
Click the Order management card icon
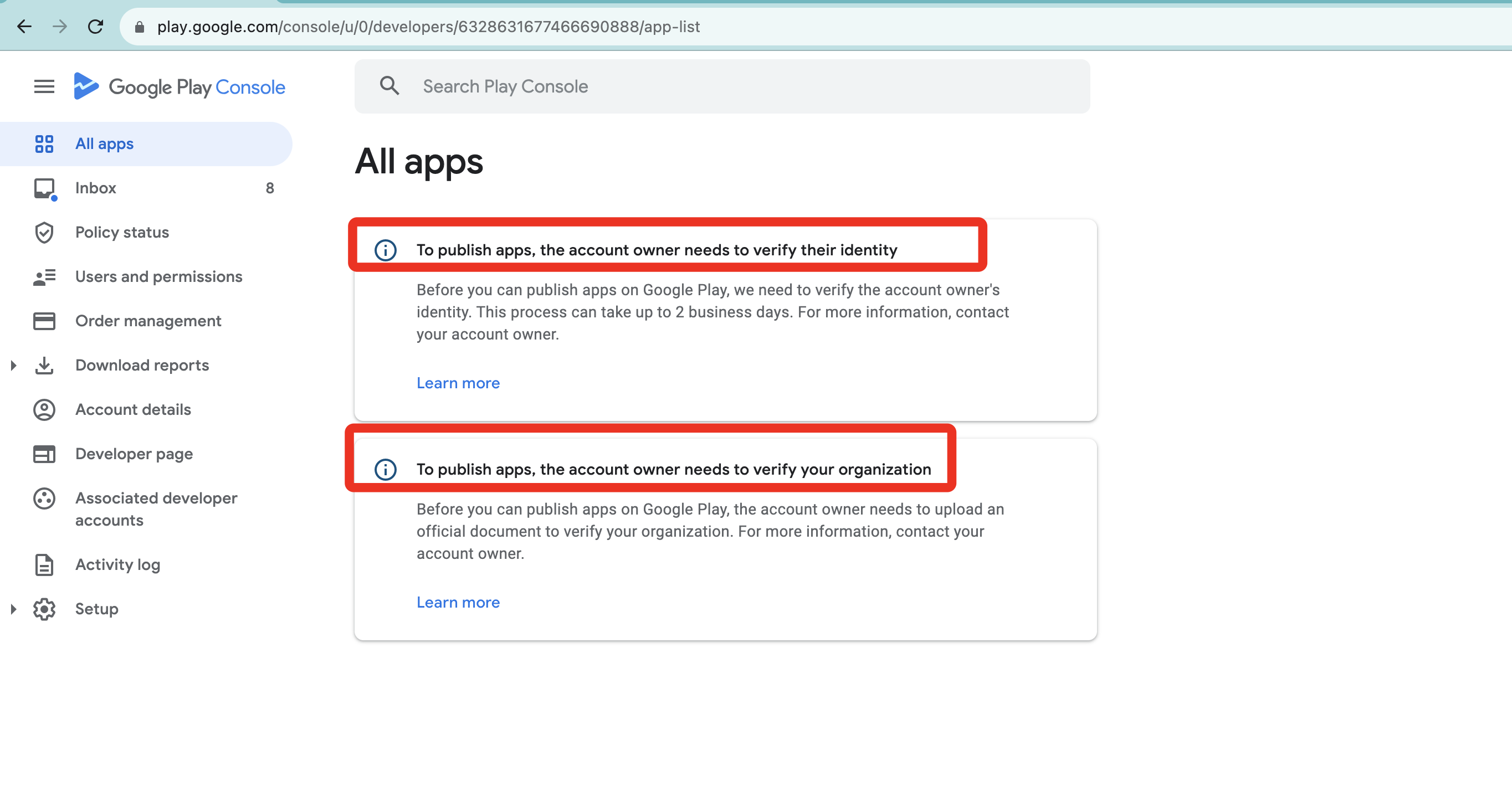pos(44,321)
